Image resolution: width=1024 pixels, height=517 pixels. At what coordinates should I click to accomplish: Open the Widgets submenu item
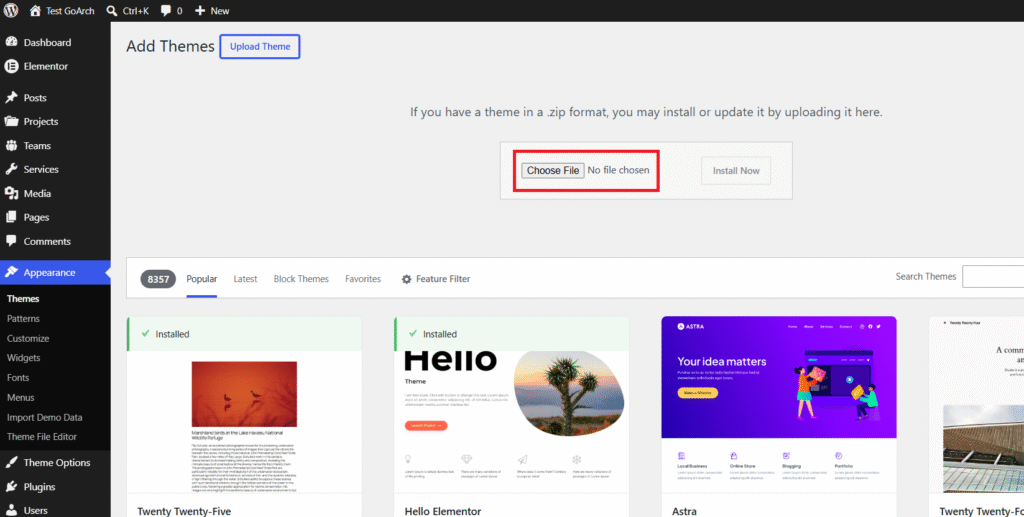click(x=24, y=358)
